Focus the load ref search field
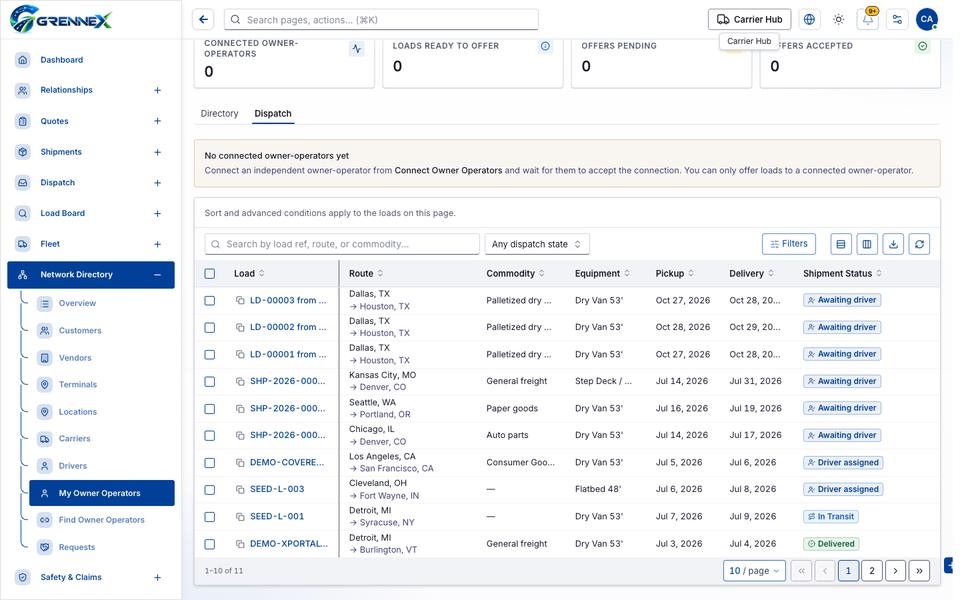The height and width of the screenshot is (600, 960). 342,244
